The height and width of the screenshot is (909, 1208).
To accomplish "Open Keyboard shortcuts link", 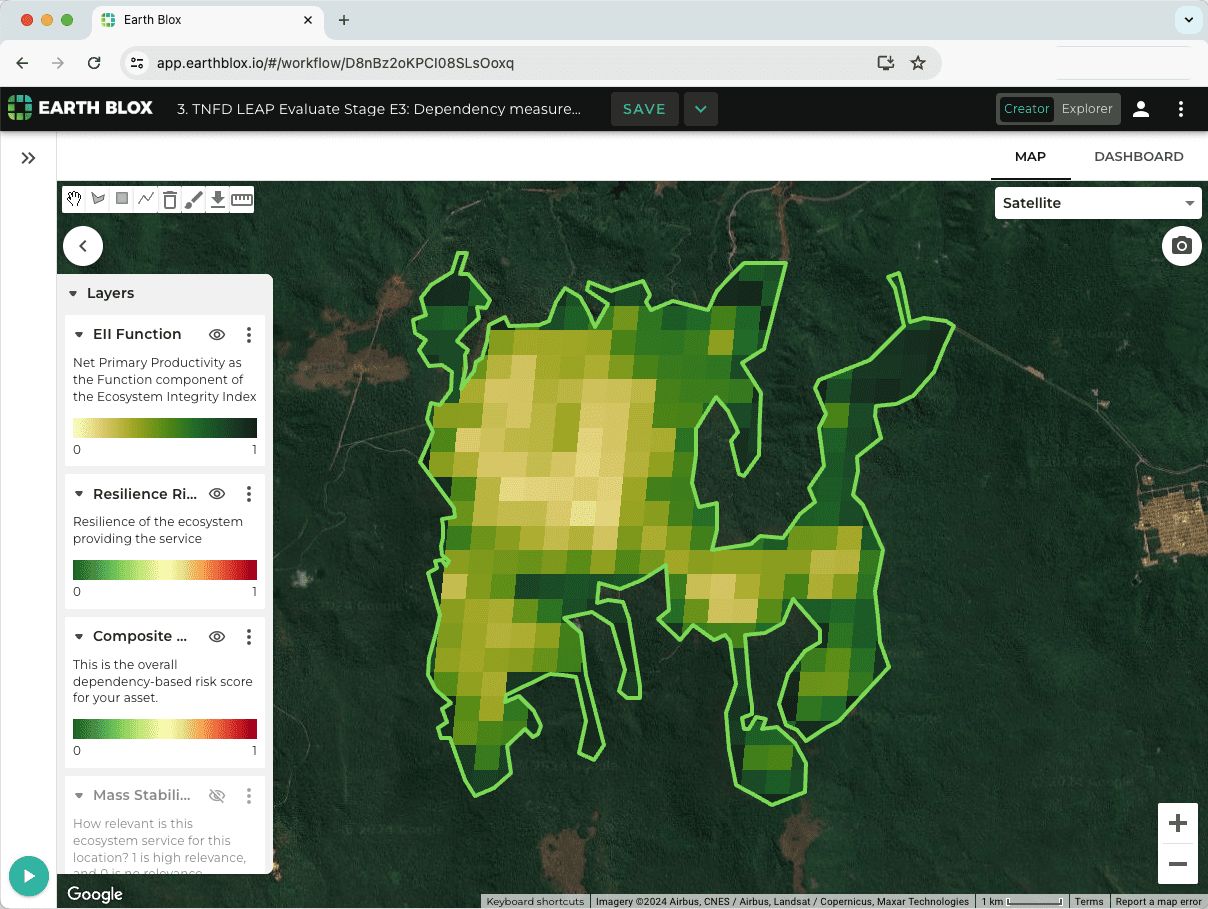I will 534,900.
